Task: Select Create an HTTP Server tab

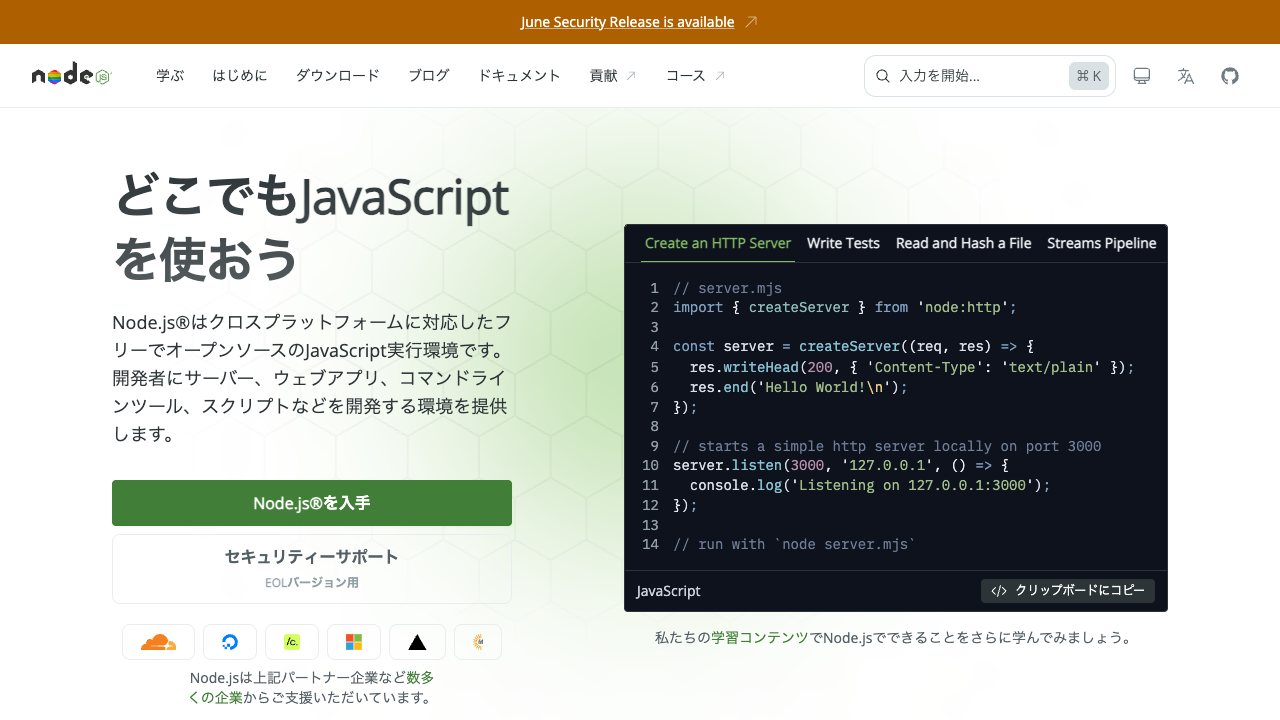Action: coord(718,243)
